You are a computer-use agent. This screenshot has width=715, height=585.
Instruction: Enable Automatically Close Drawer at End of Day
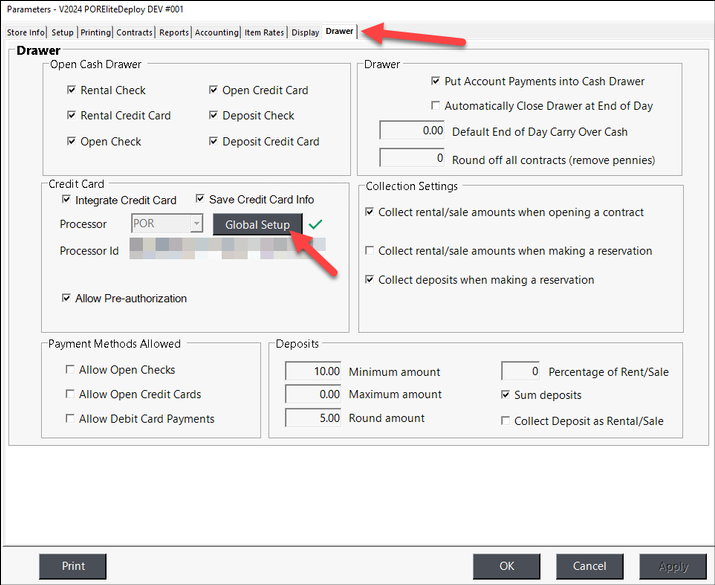(435, 106)
